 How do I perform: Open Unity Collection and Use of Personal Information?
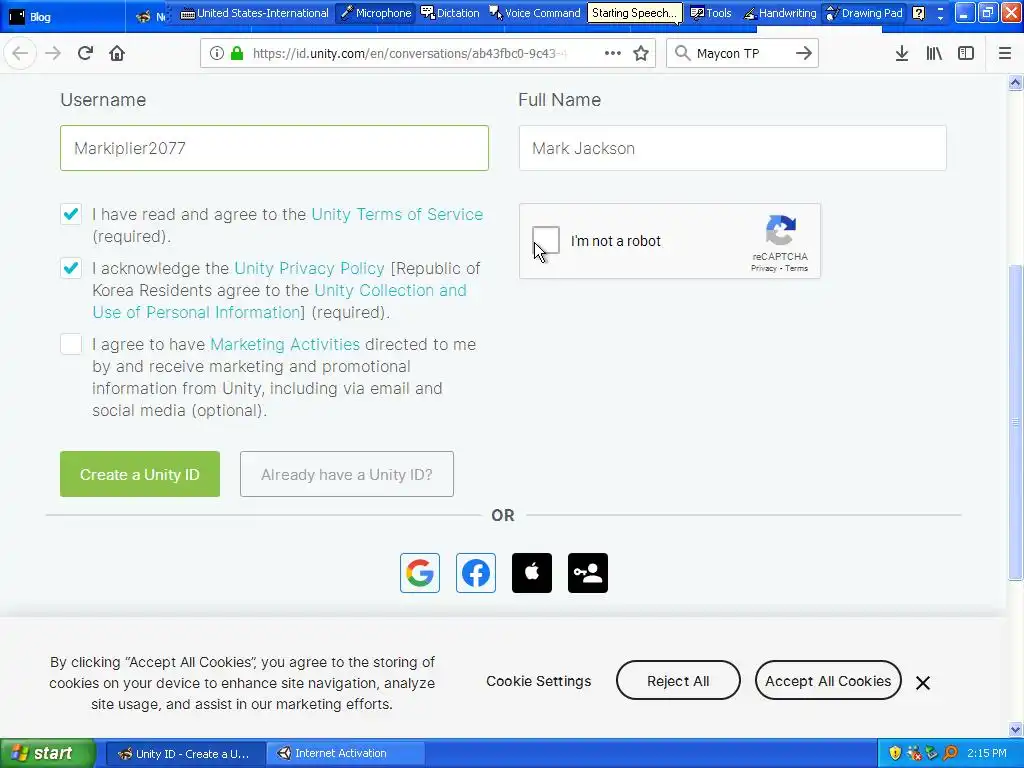(280, 301)
